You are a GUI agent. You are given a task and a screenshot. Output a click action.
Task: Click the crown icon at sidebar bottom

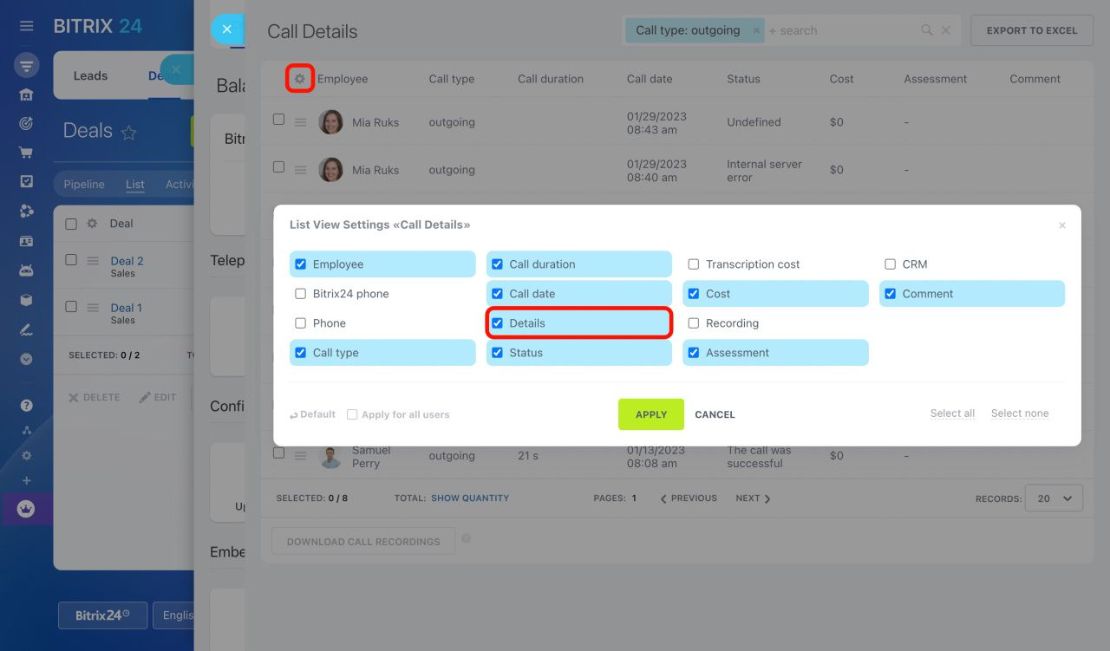pos(26,509)
